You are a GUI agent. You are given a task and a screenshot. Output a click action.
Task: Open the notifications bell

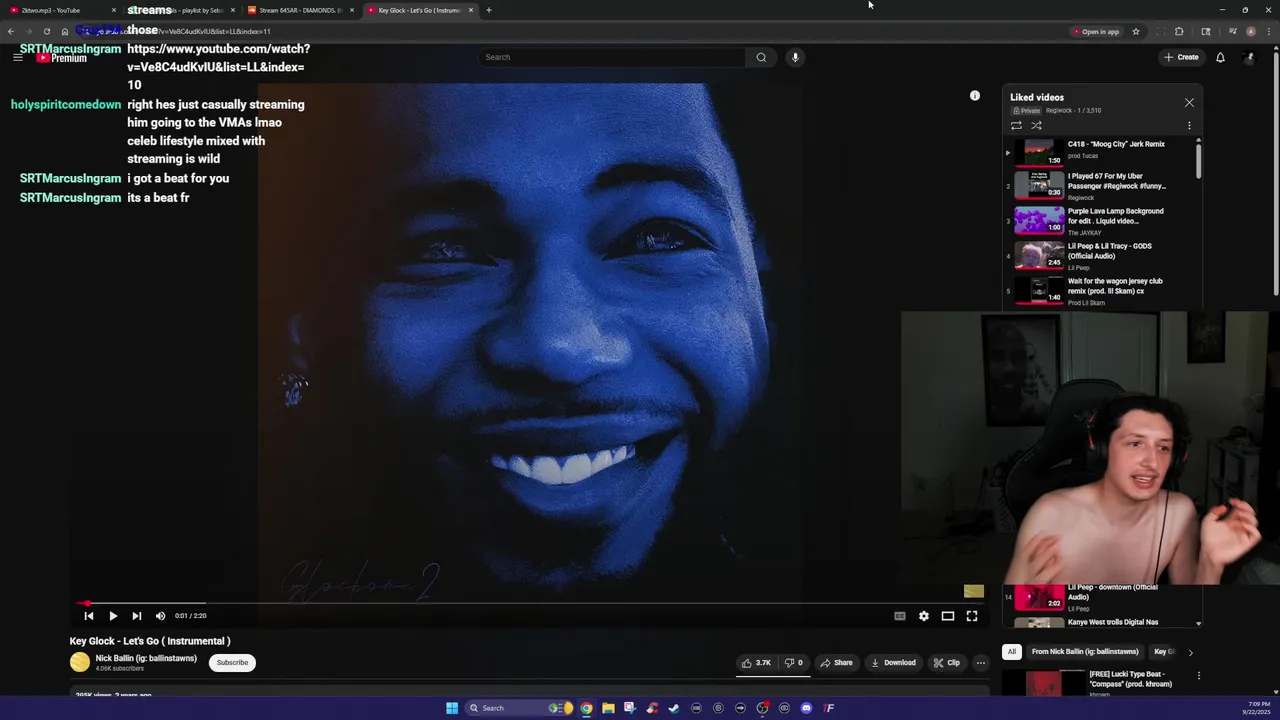pos(1220,57)
